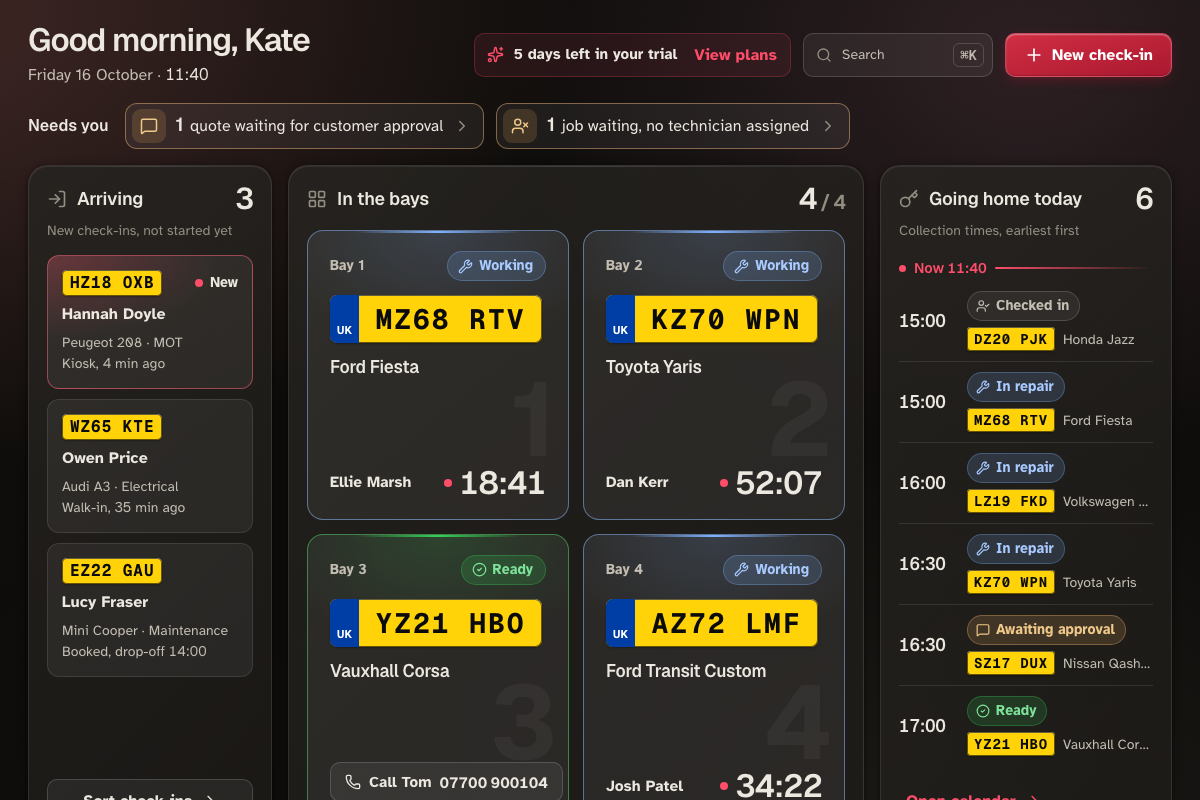
Task: Click the Awaiting approval speech-bubble icon
Action: [x=983, y=630]
